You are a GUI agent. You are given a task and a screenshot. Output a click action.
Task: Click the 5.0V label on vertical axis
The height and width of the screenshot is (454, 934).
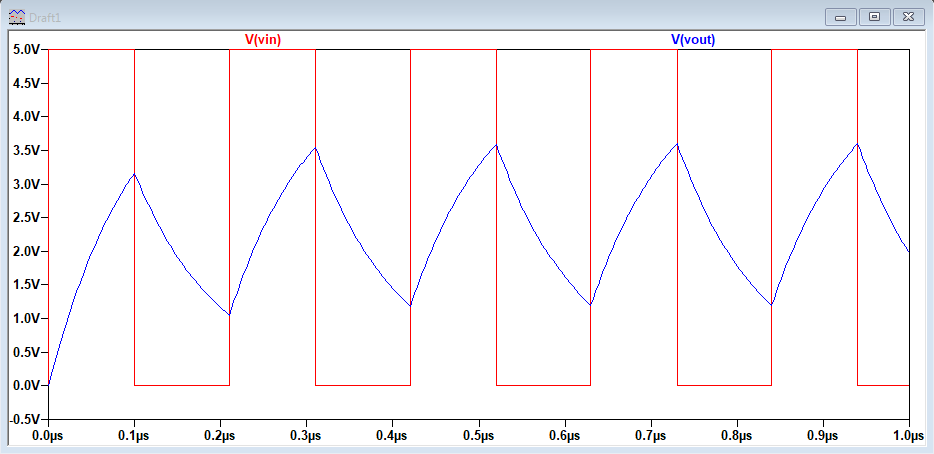(25, 49)
